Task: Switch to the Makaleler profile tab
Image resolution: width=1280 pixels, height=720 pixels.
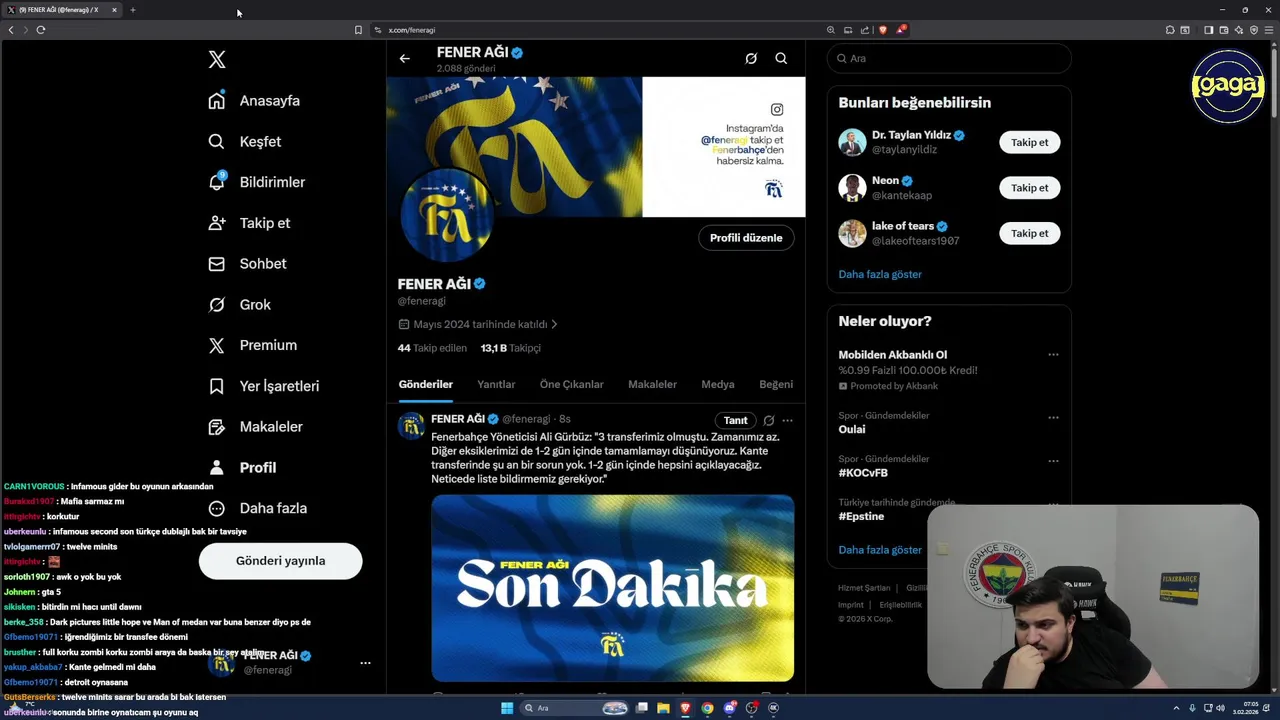Action: coord(652,384)
